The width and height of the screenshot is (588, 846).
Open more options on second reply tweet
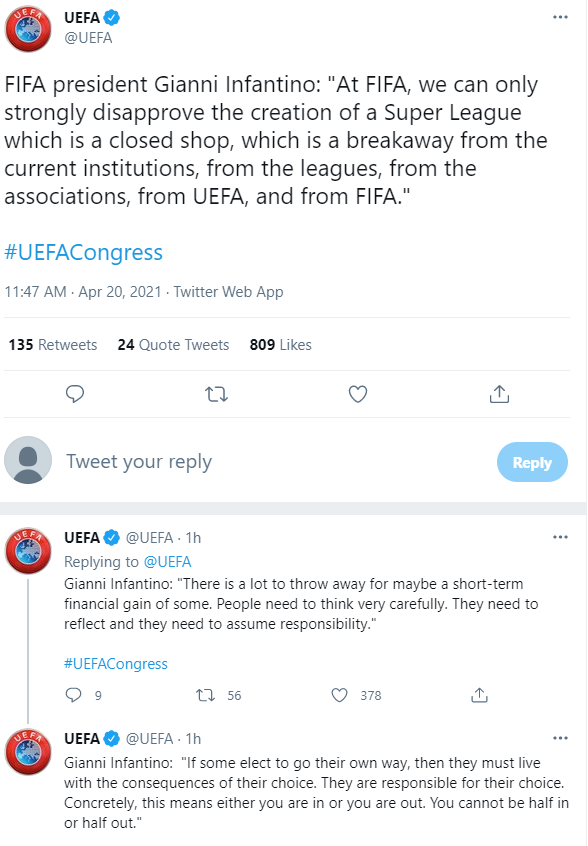[560, 738]
